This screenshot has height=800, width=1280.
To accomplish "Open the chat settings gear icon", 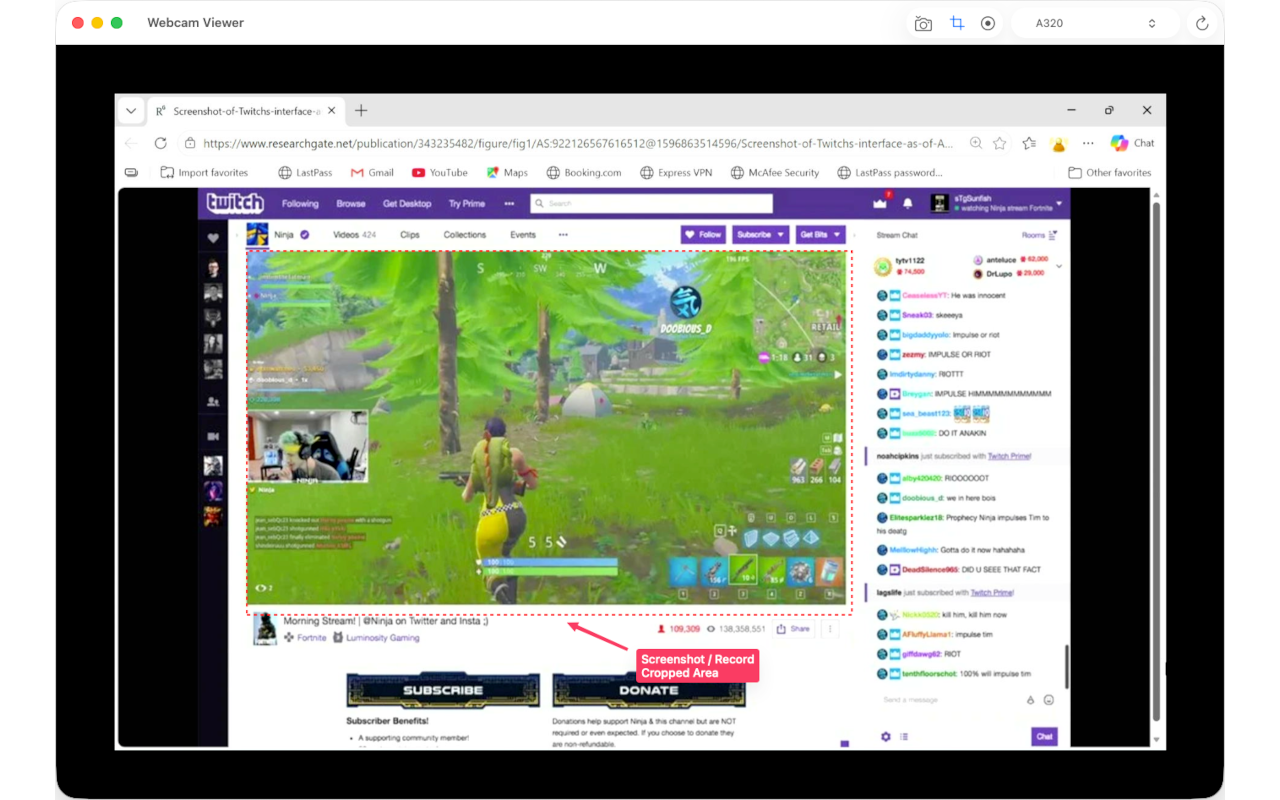I will pyautogui.click(x=885, y=737).
